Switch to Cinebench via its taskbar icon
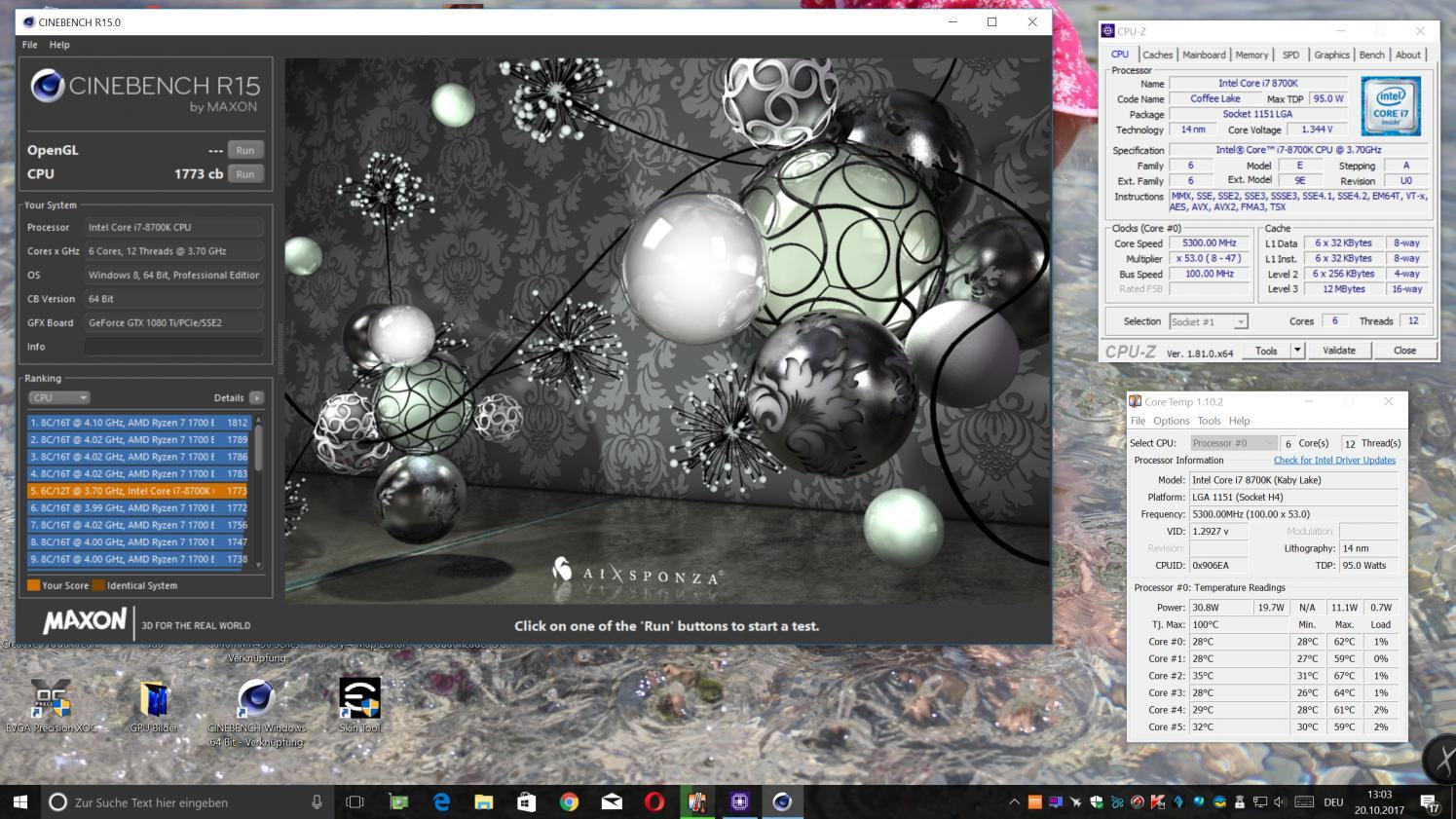The height and width of the screenshot is (819, 1456). pos(782,801)
